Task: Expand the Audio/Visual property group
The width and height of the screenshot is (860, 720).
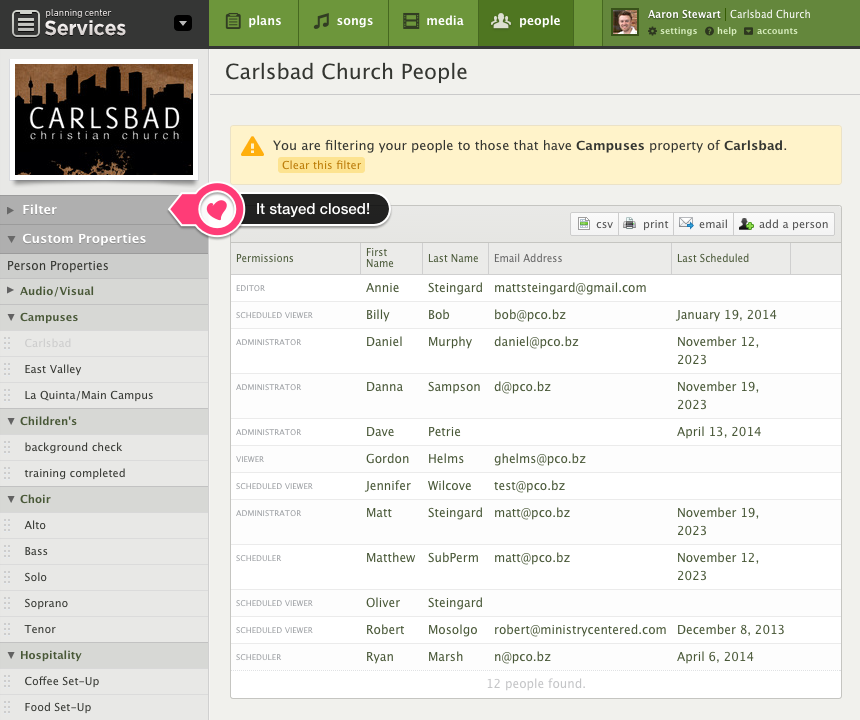Action: (57, 291)
